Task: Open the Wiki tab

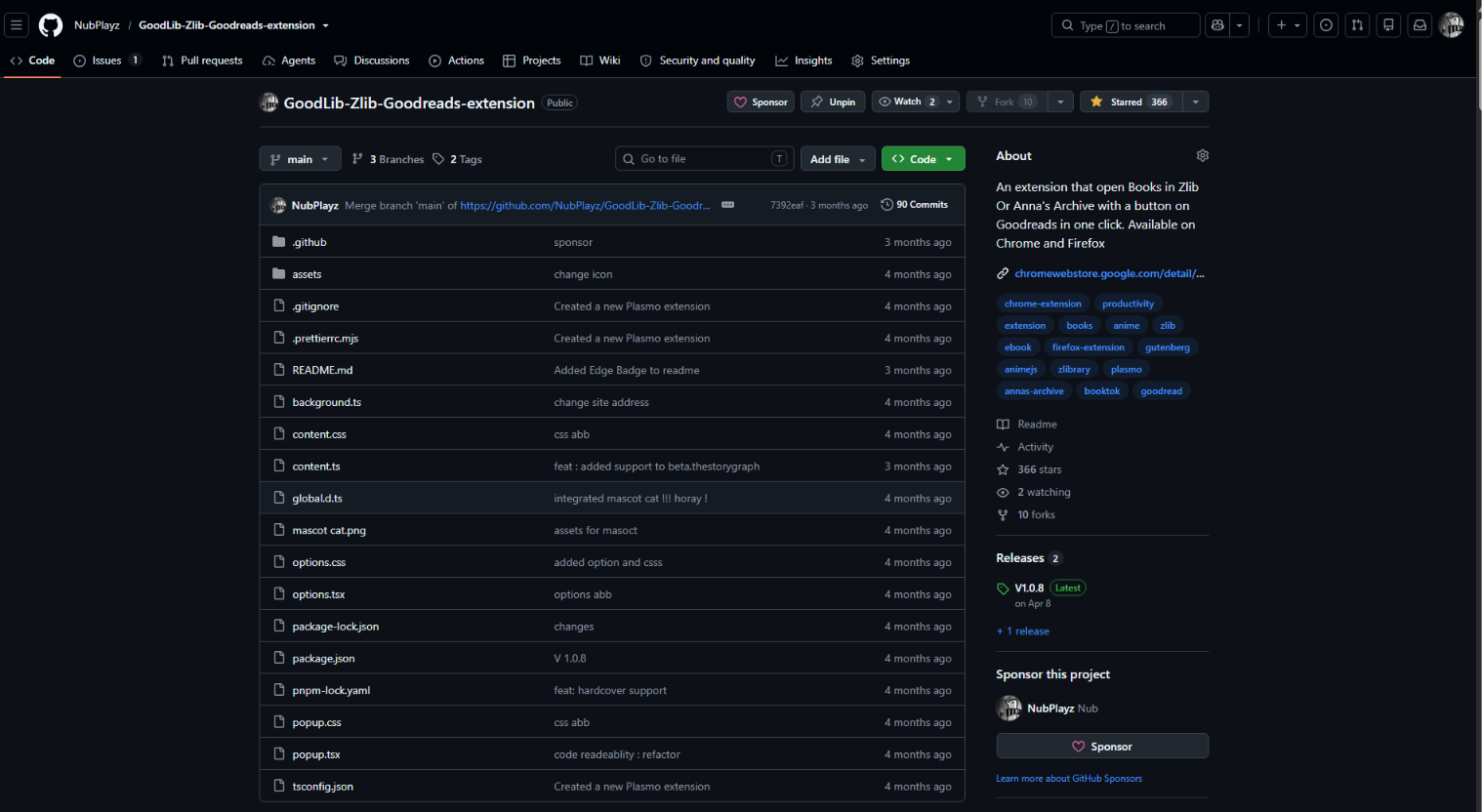Action: click(x=600, y=61)
